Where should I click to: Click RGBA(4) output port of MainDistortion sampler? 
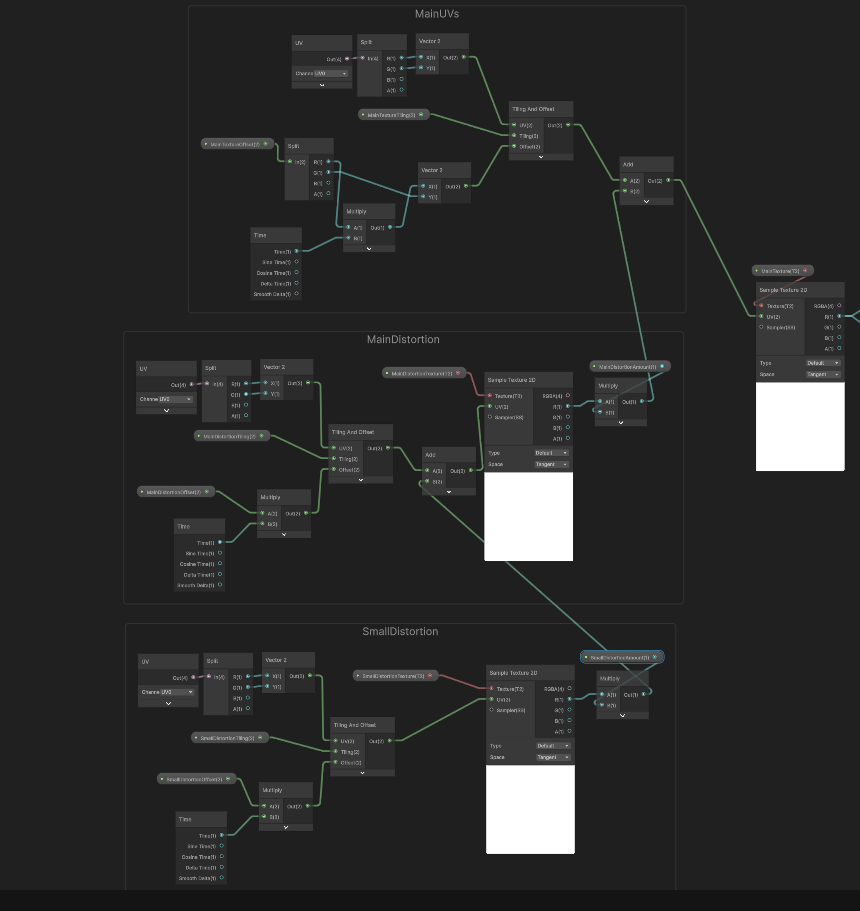[x=568, y=396]
